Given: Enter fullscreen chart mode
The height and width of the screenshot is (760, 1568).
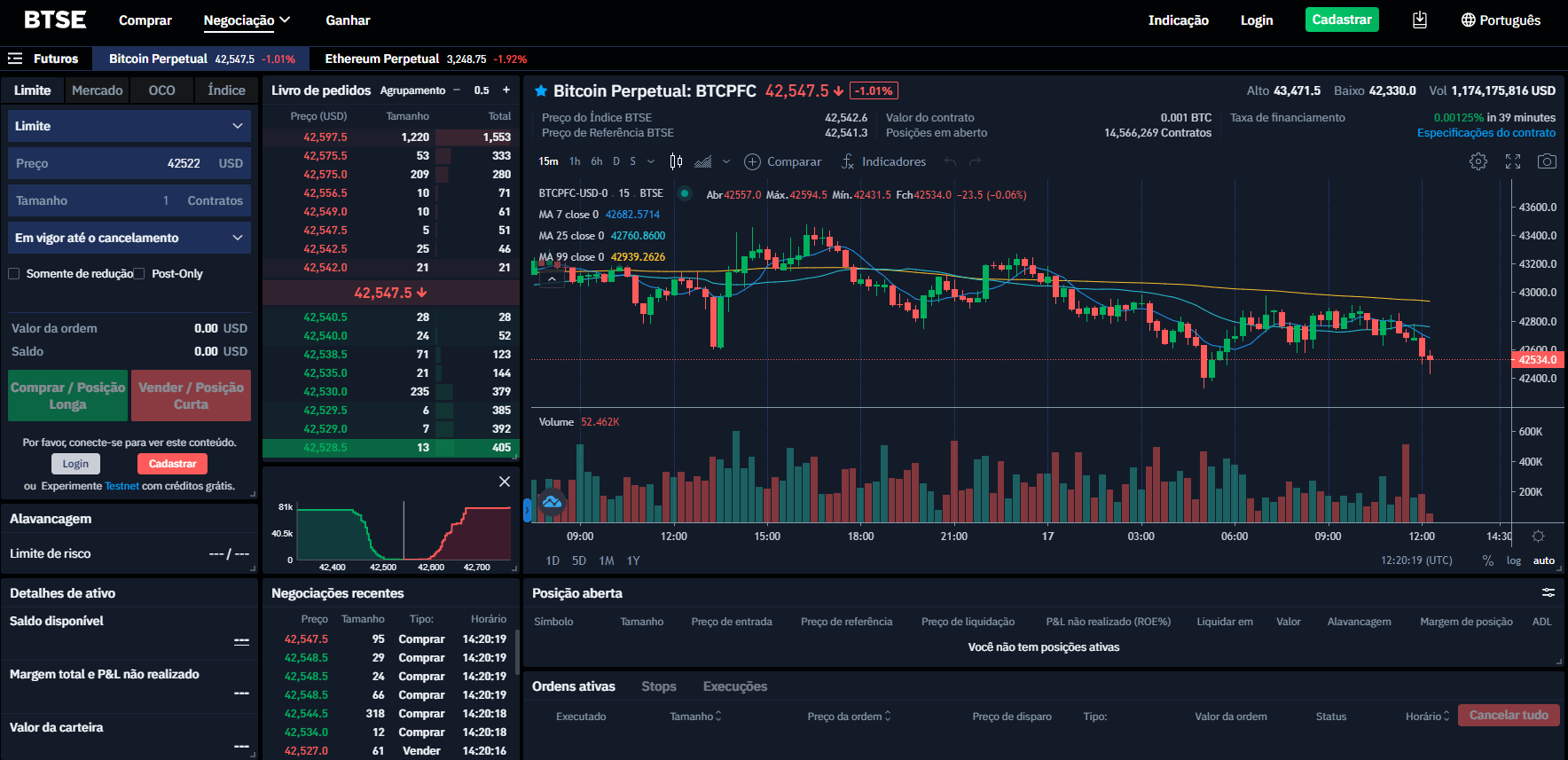Looking at the screenshot, I should coord(1513,161).
